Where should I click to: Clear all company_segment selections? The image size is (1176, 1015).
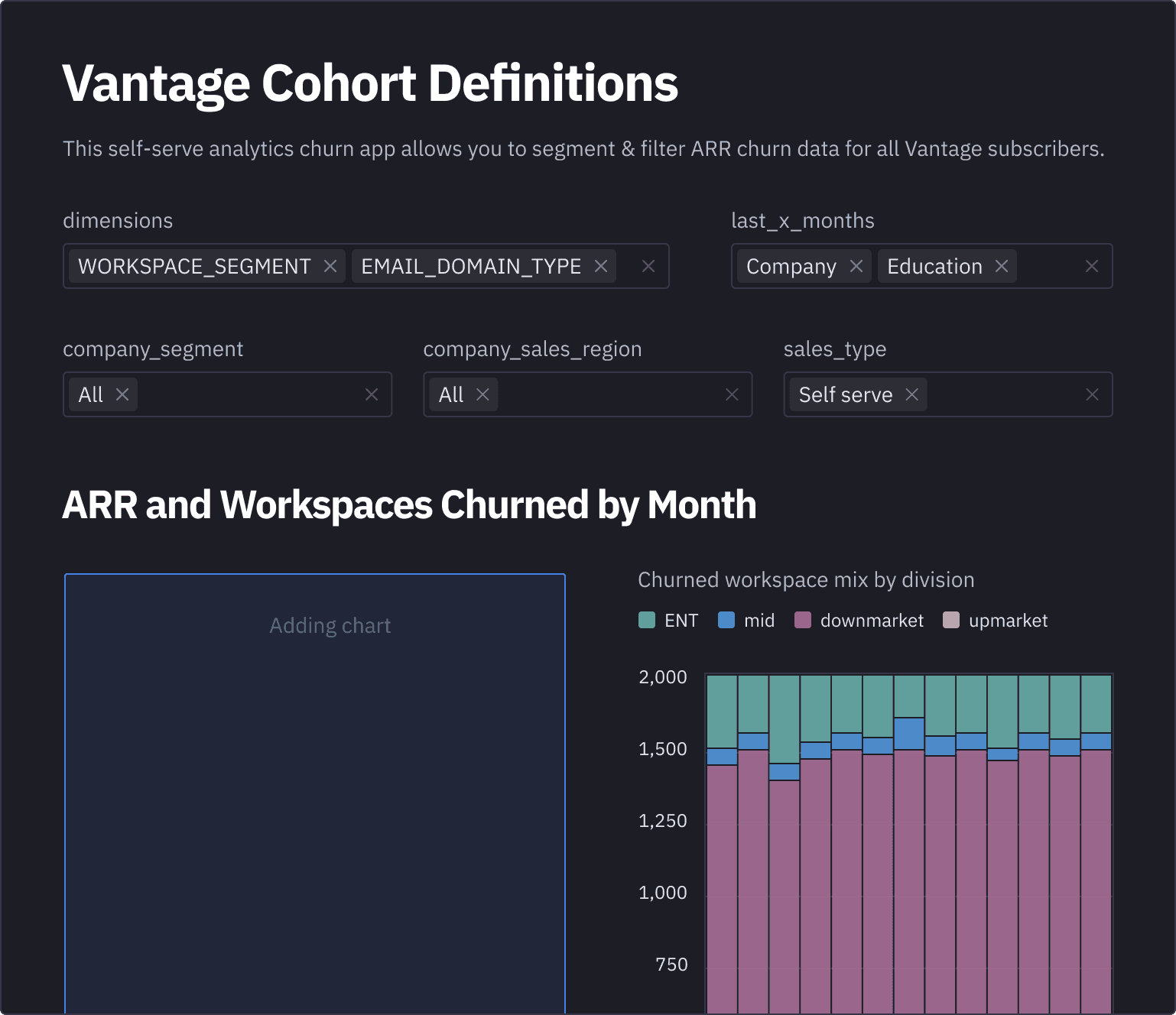pos(372,394)
